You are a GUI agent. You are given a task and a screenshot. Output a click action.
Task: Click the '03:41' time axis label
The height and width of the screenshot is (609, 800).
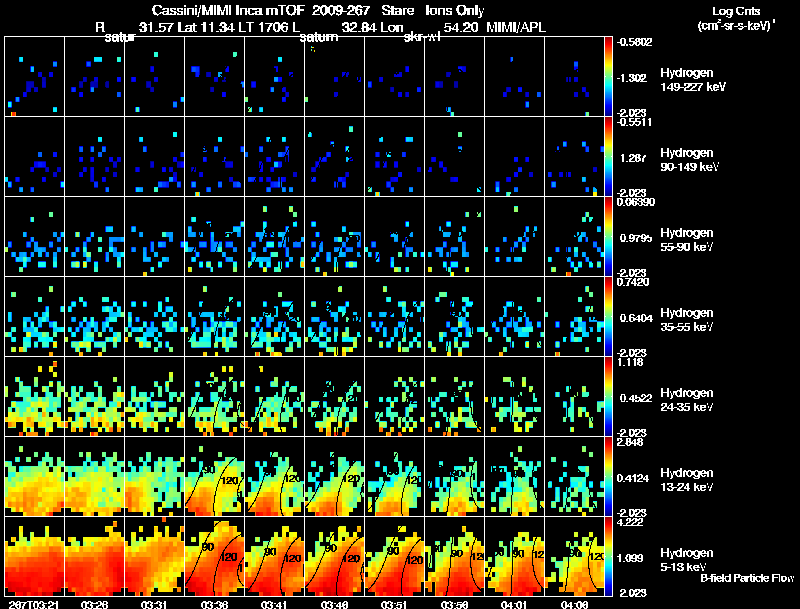click(x=274, y=604)
